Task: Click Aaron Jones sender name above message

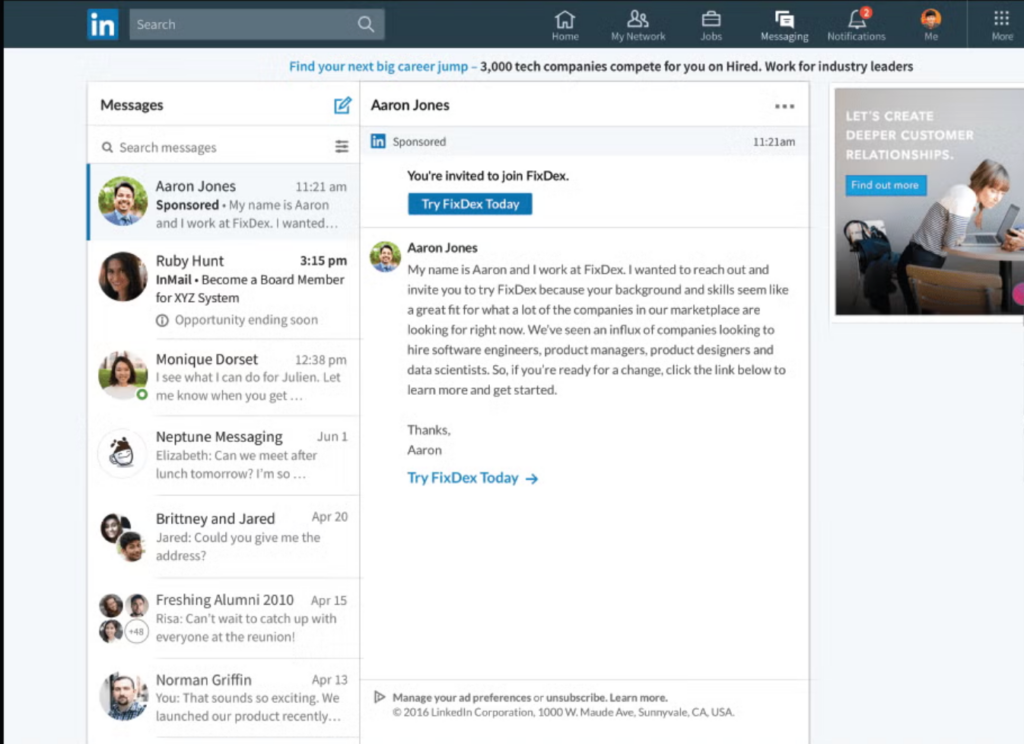Action: click(x=442, y=248)
